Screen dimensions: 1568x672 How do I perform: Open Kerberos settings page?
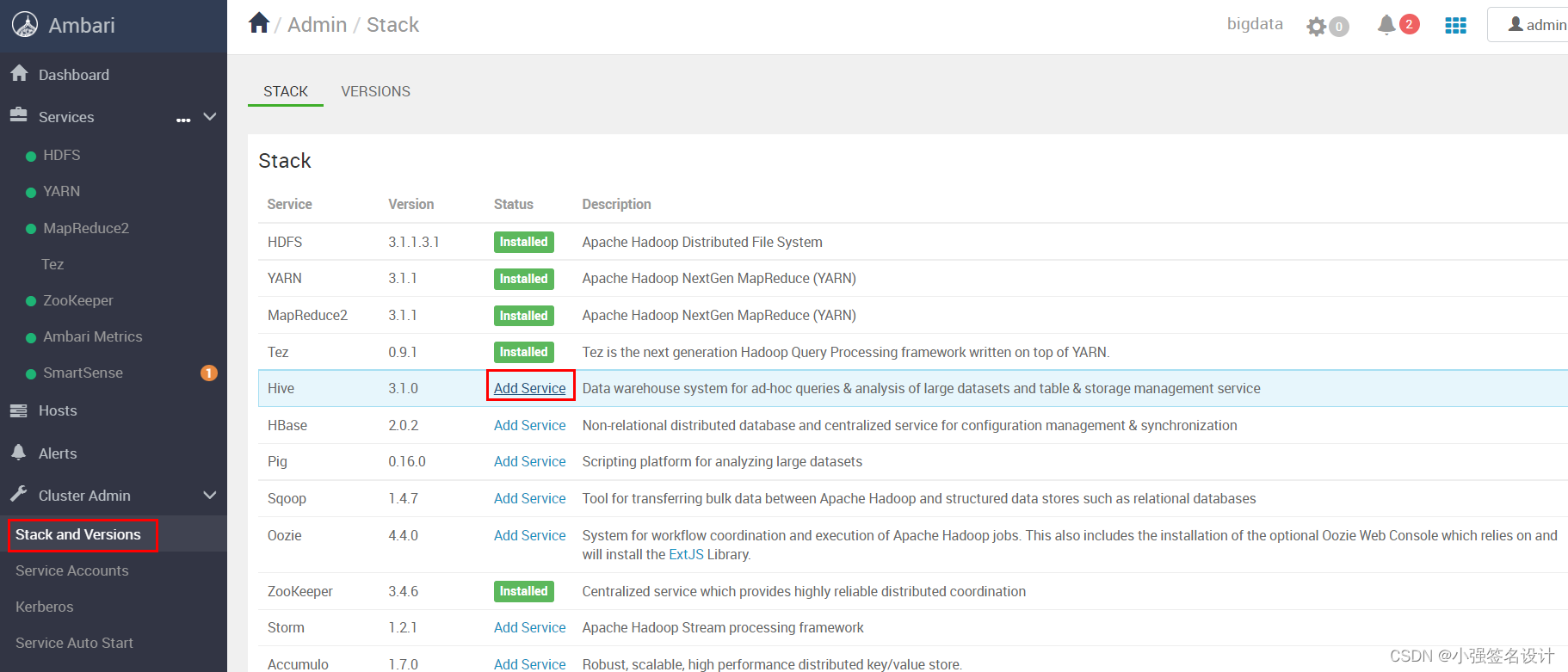pyautogui.click(x=45, y=607)
